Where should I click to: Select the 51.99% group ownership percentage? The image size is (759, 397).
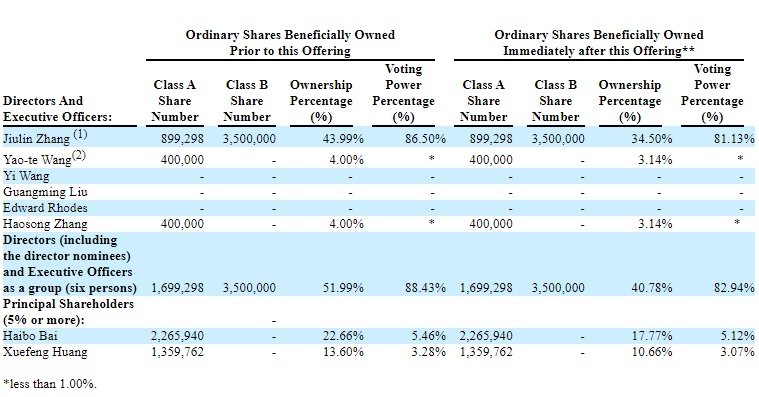(x=343, y=288)
